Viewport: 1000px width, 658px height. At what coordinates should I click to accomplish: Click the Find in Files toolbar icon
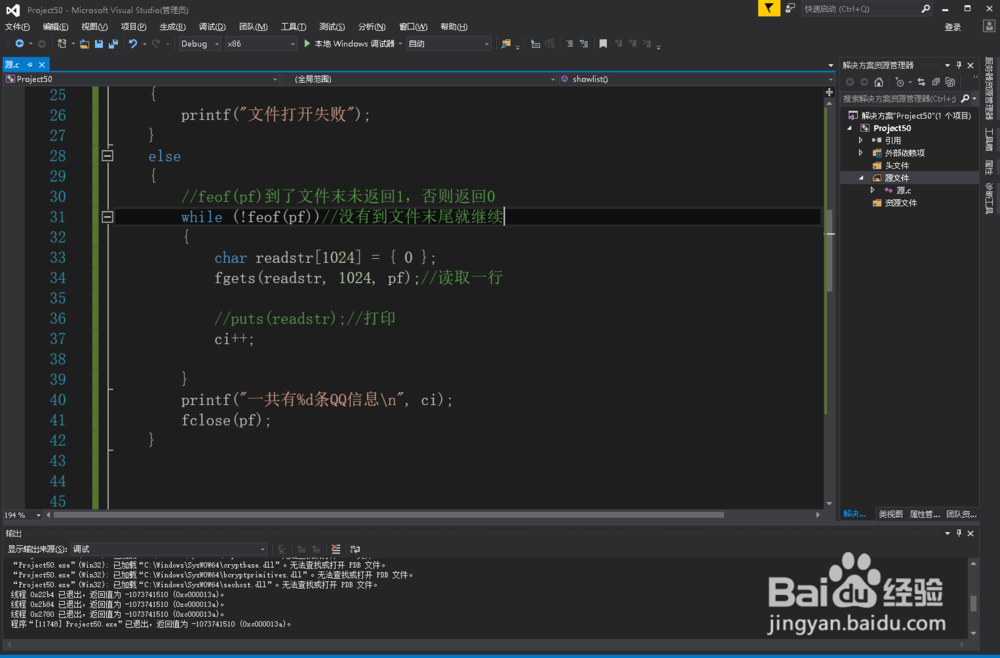[x=506, y=44]
